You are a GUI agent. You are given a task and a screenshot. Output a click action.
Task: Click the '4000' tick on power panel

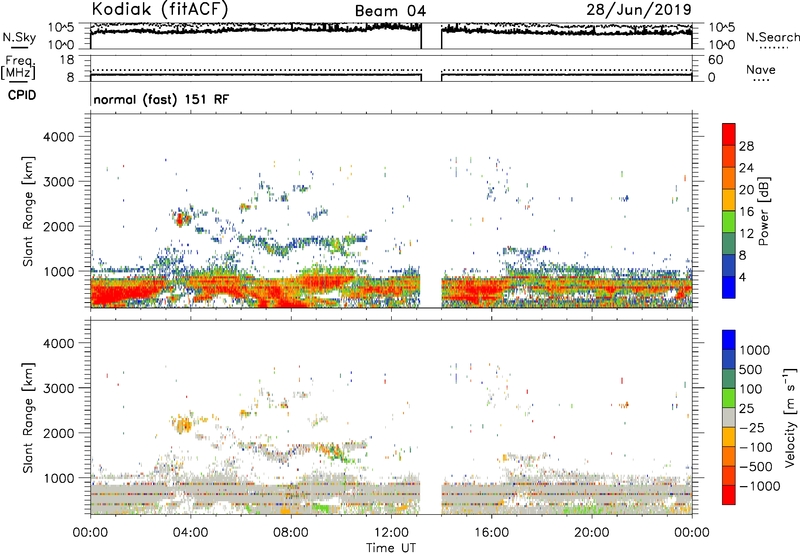(x=59, y=137)
